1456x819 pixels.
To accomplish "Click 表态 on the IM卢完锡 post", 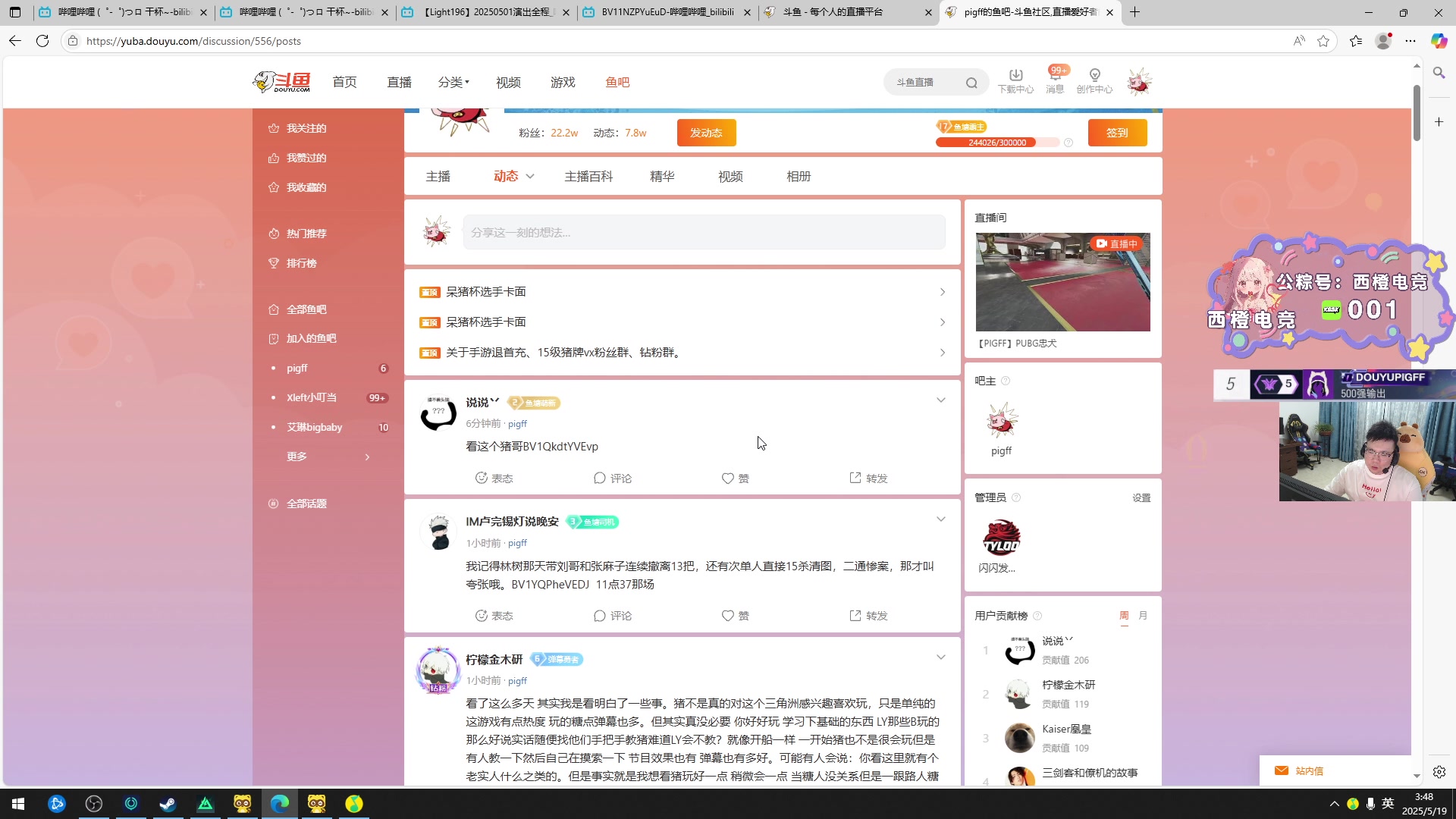I will click(494, 615).
